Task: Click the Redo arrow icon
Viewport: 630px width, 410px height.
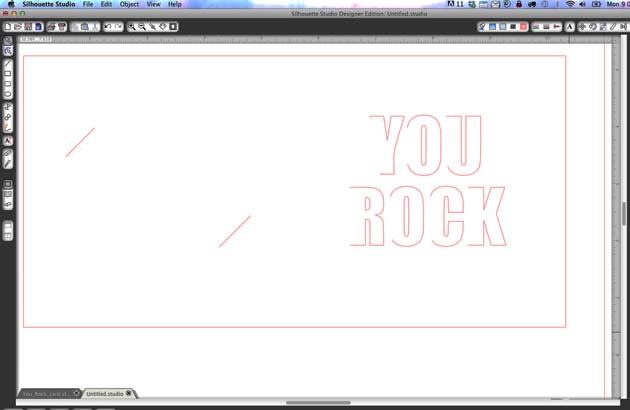Action: click(118, 27)
